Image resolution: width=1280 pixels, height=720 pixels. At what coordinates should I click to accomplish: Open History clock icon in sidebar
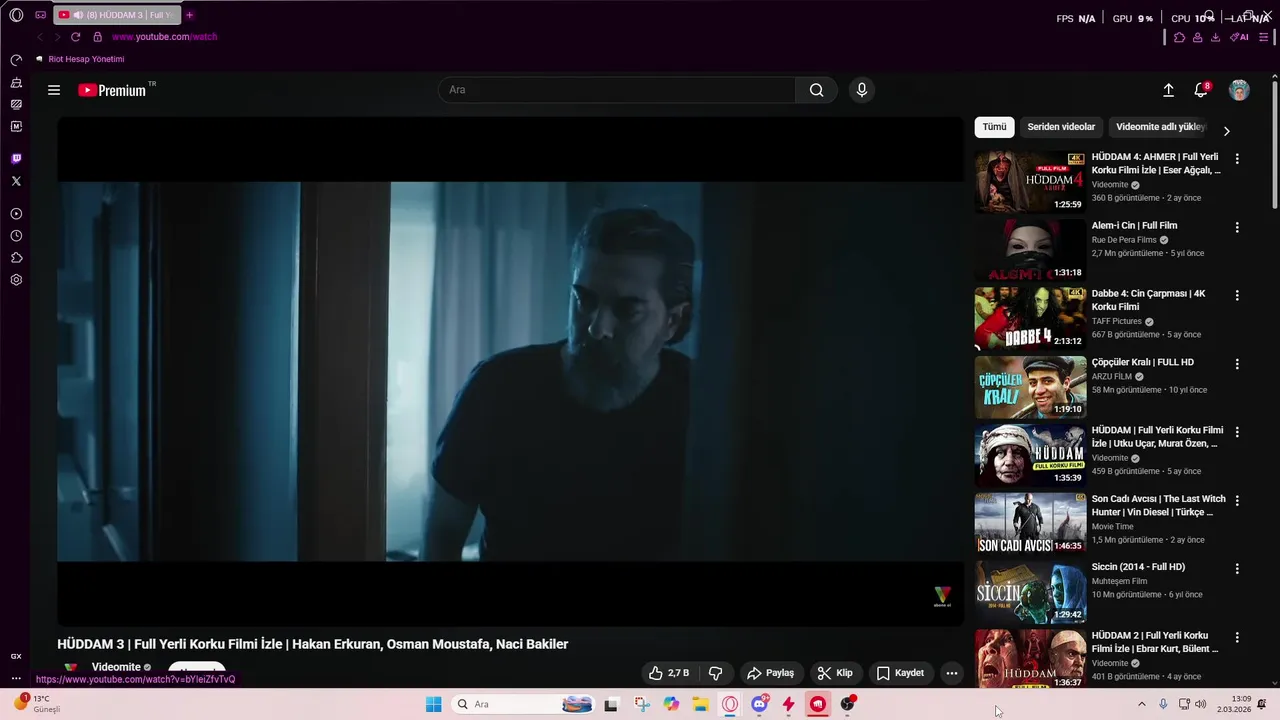[16, 236]
